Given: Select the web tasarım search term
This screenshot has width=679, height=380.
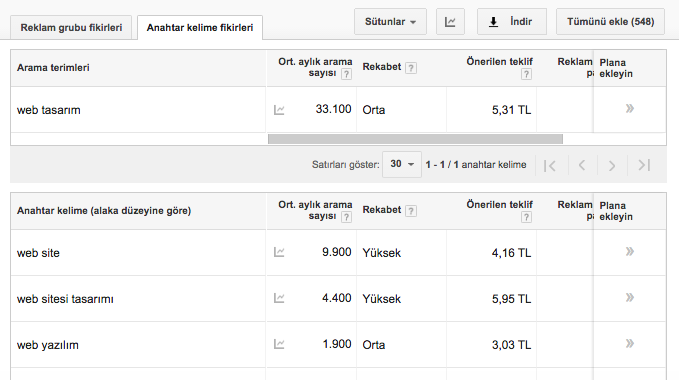Looking at the screenshot, I should (48, 110).
